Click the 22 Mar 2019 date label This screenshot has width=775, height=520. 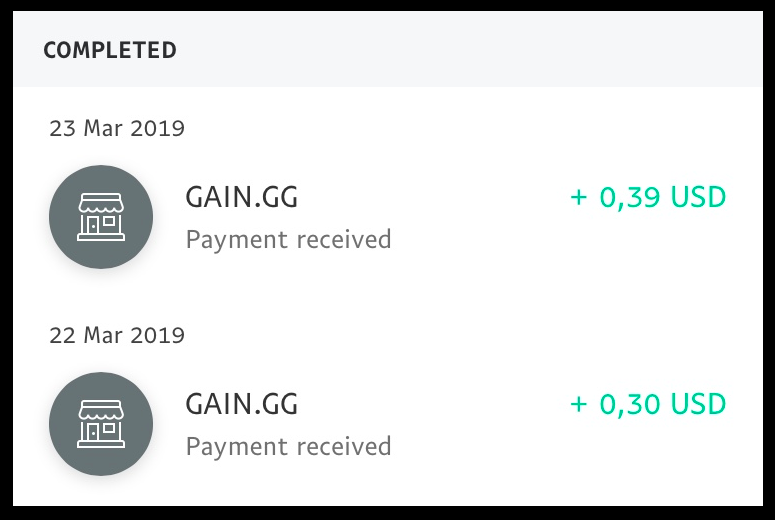117,336
